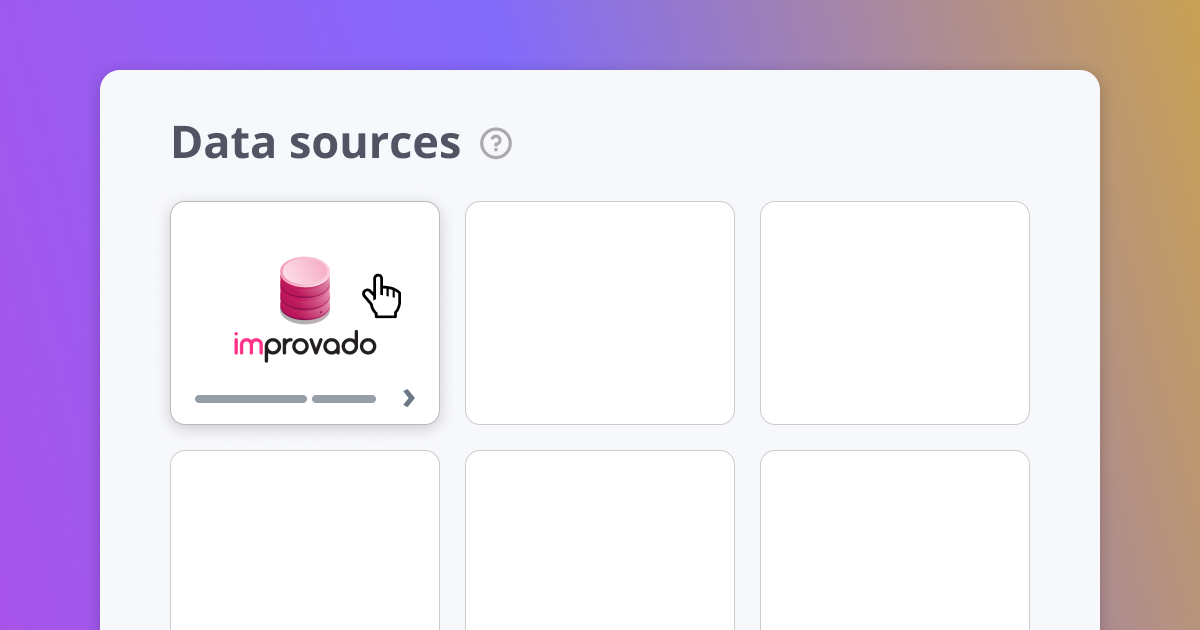Open the Improvado data source card
Image resolution: width=1200 pixels, height=630 pixels.
[305, 313]
